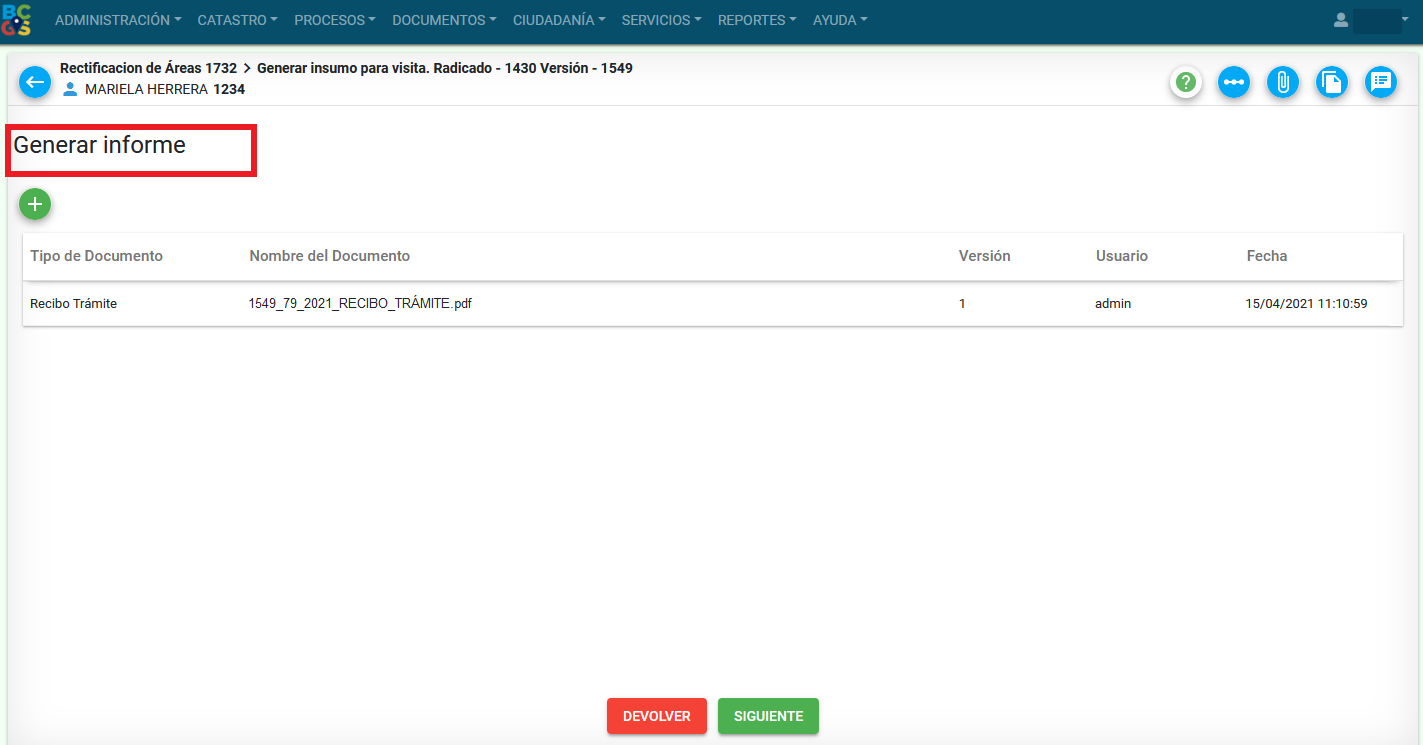Screen dimensions: 1423x745
Task: Open the green help question mark icon
Action: (x=1186, y=82)
